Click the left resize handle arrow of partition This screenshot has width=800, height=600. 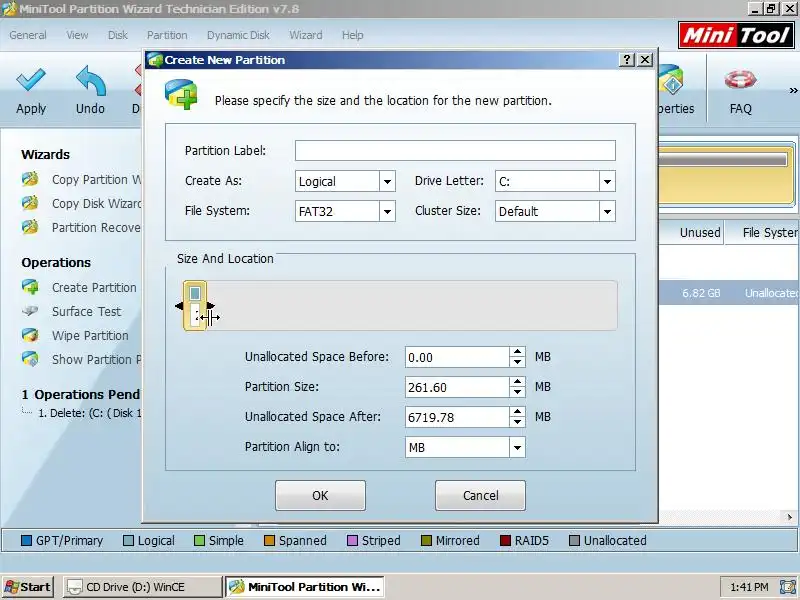tap(179, 306)
